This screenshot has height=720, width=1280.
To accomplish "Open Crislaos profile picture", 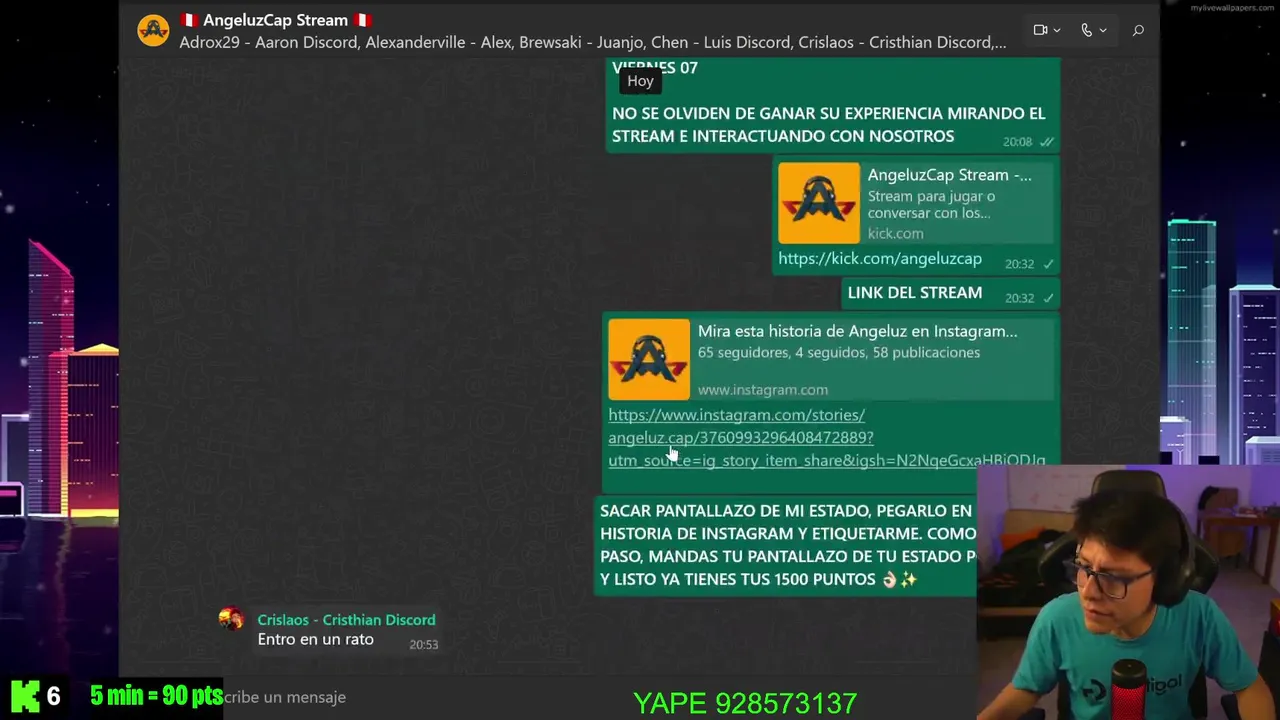I will click(231, 619).
